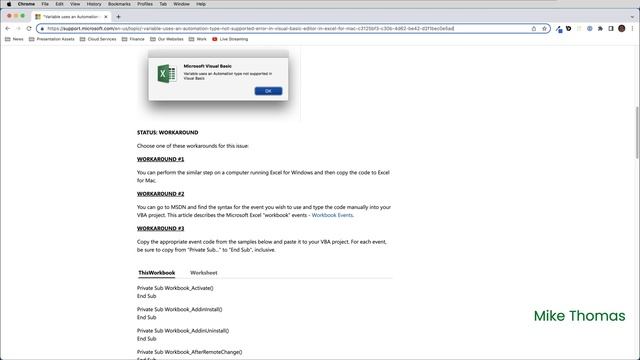Click the pen-and-square extension icon

[x=559, y=29]
